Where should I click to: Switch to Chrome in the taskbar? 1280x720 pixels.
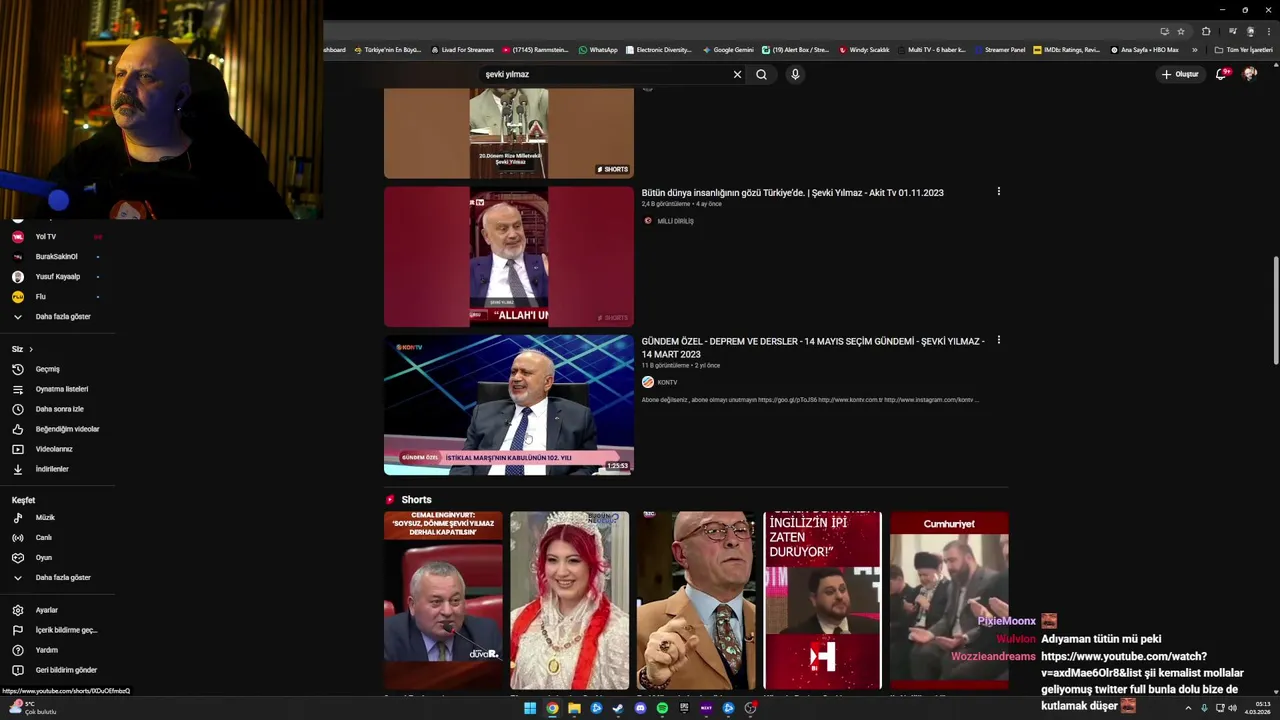[552, 708]
